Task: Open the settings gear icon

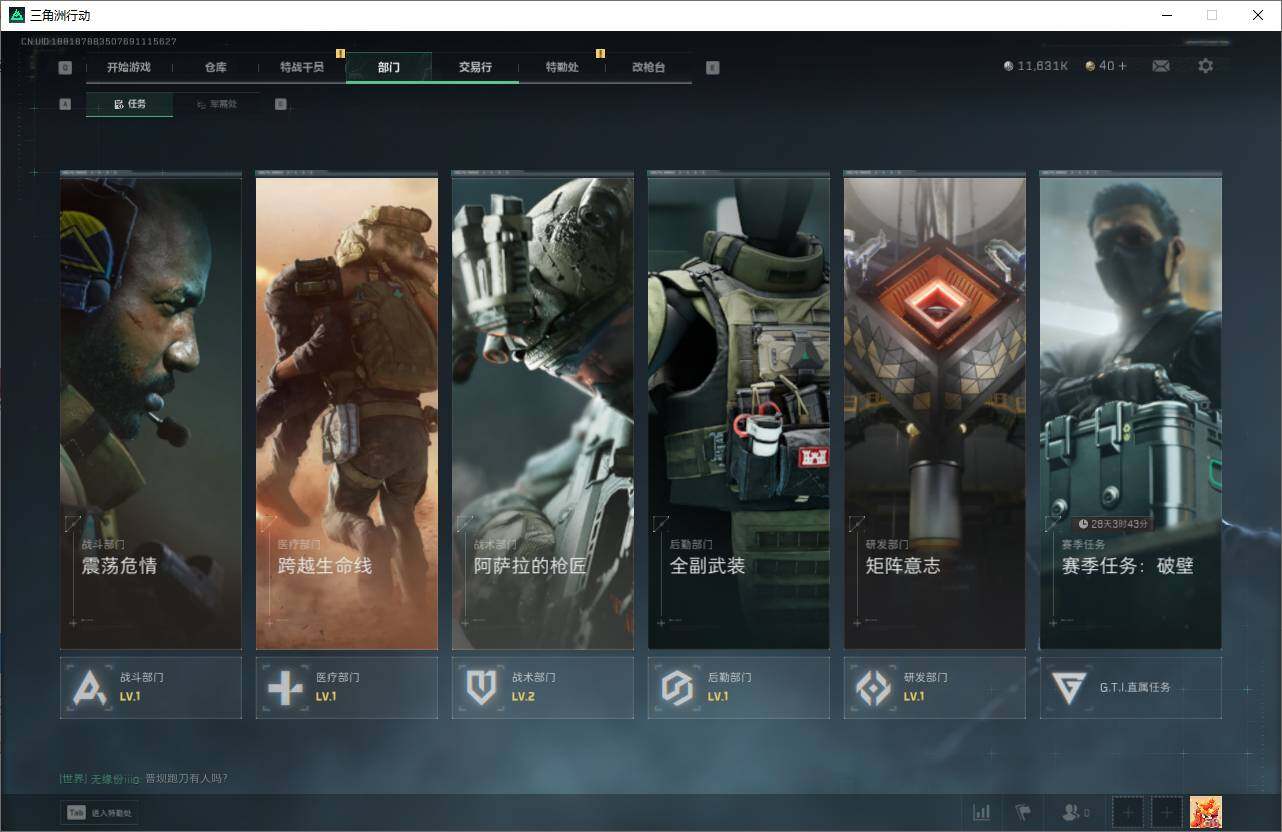Action: 1206,66
